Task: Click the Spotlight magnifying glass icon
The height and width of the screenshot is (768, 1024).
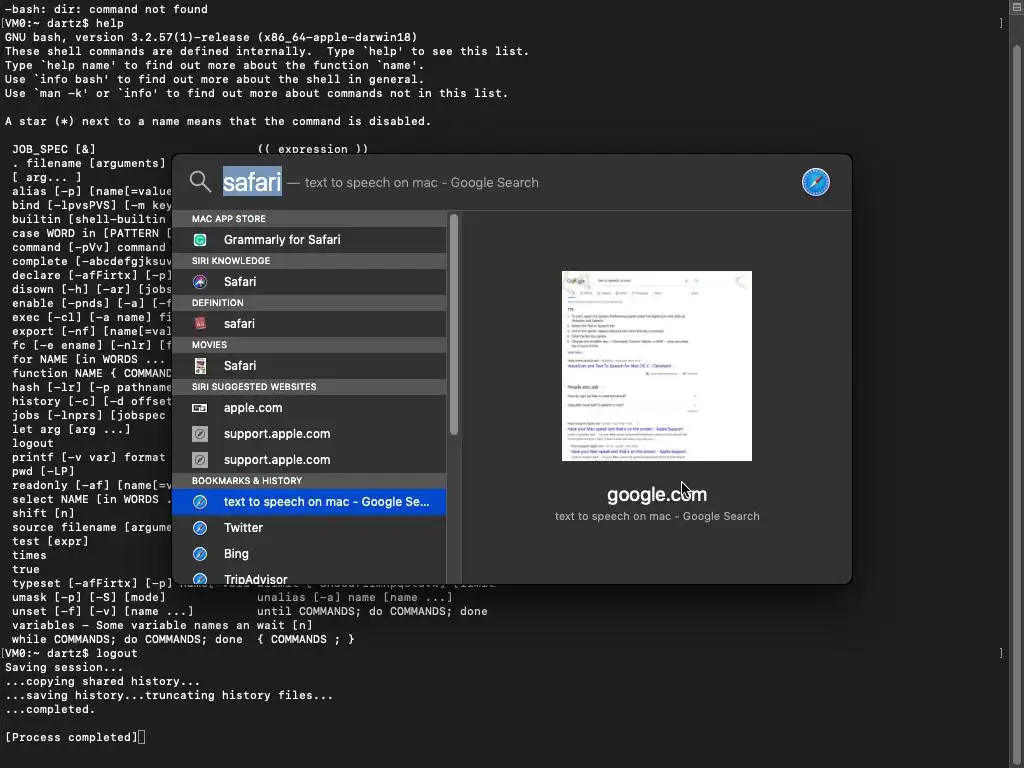Action: [x=200, y=182]
